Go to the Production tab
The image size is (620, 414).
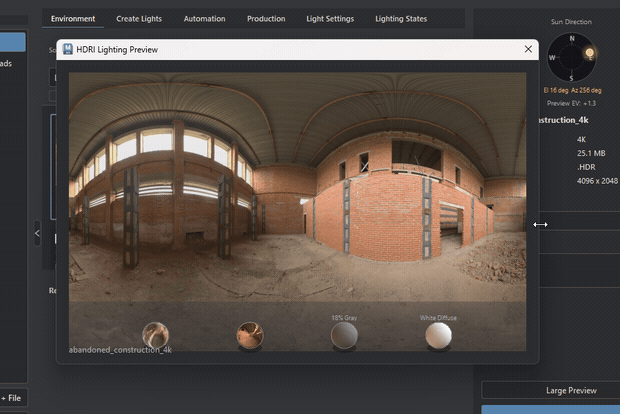[266, 19]
